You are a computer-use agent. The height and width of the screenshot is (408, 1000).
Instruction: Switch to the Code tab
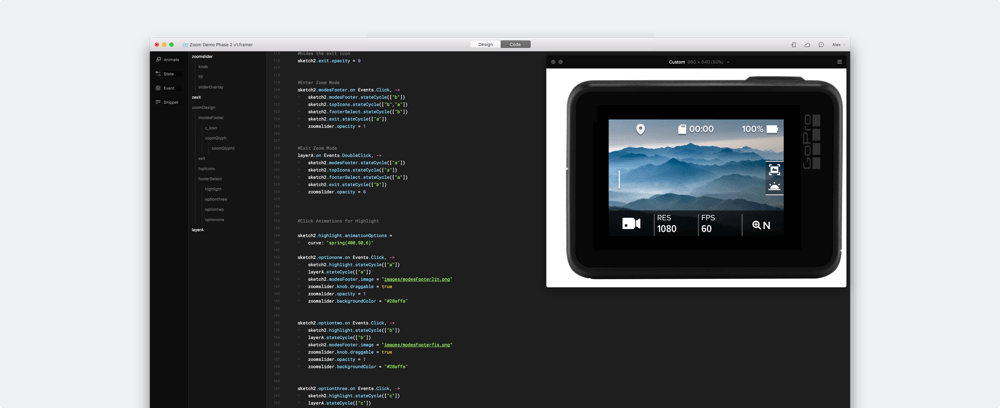coord(515,45)
